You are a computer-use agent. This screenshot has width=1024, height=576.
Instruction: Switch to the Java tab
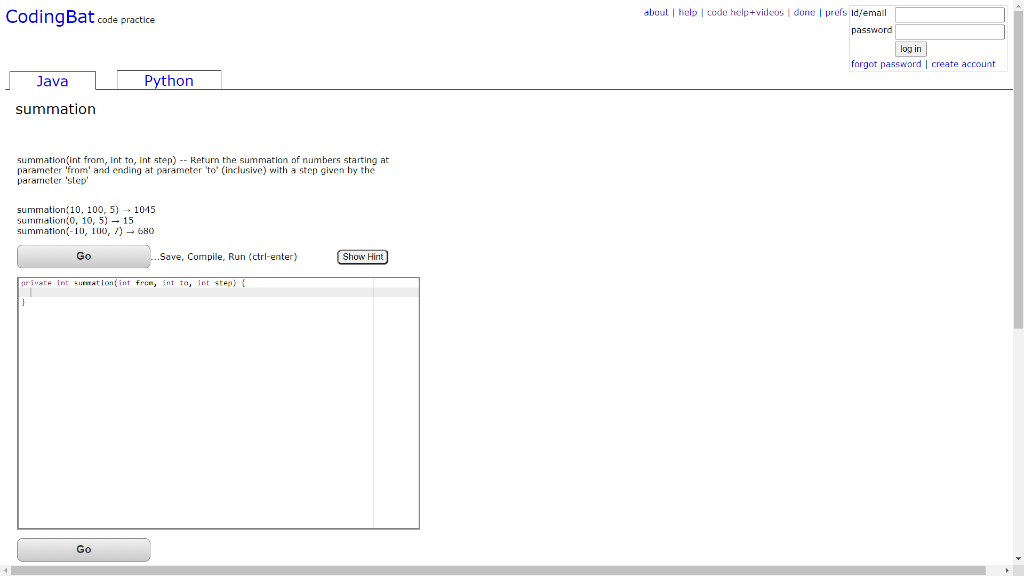52,81
